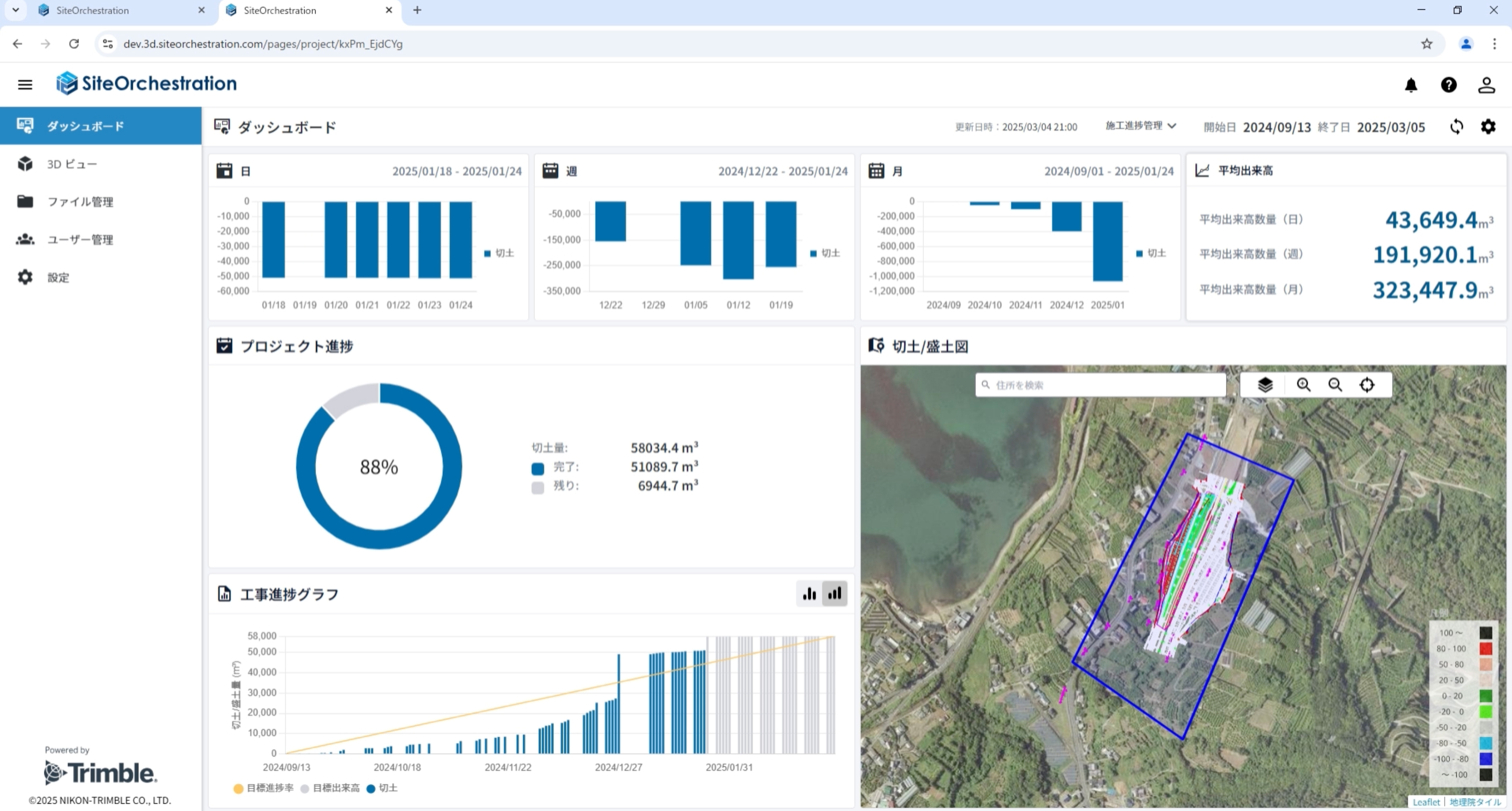Viewport: 1512px width, 811px height.
Task: Open the map layers icon
Action: click(x=1266, y=385)
